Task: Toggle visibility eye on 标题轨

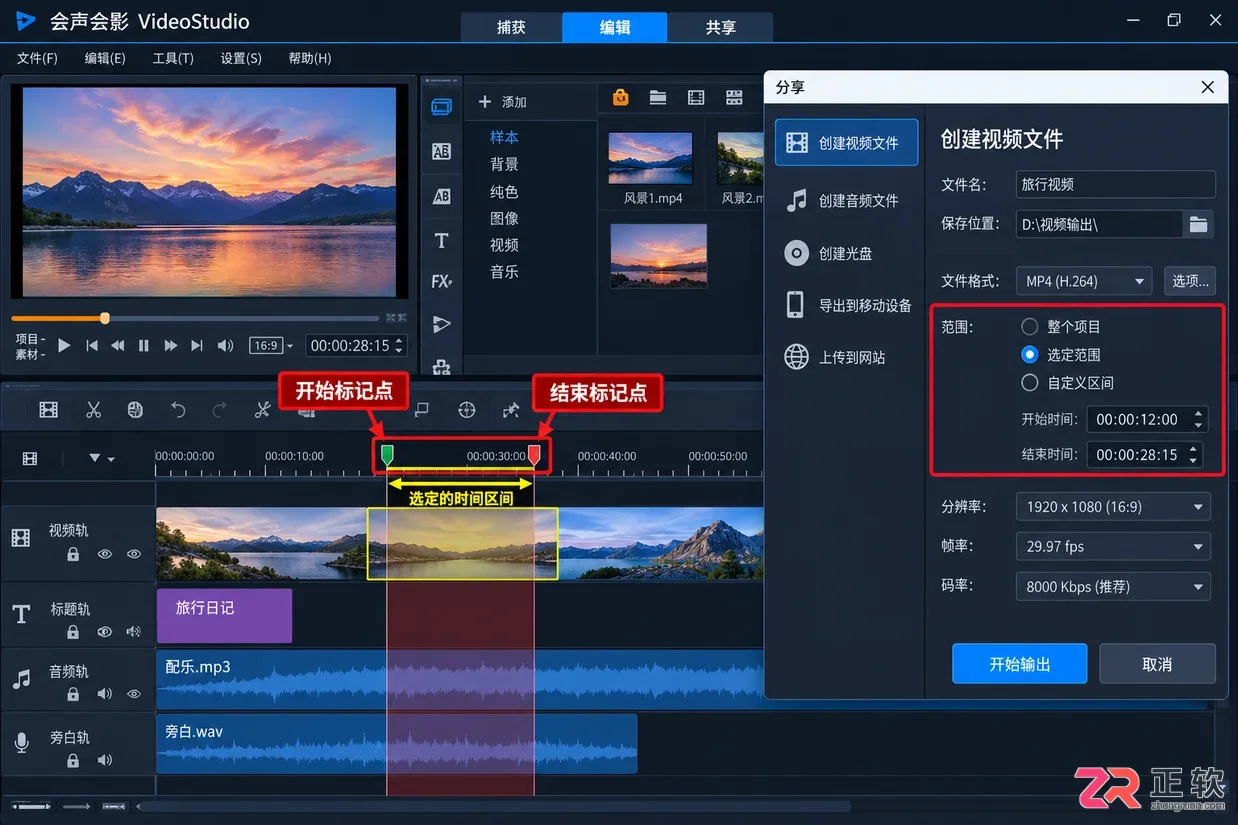Action: click(104, 632)
